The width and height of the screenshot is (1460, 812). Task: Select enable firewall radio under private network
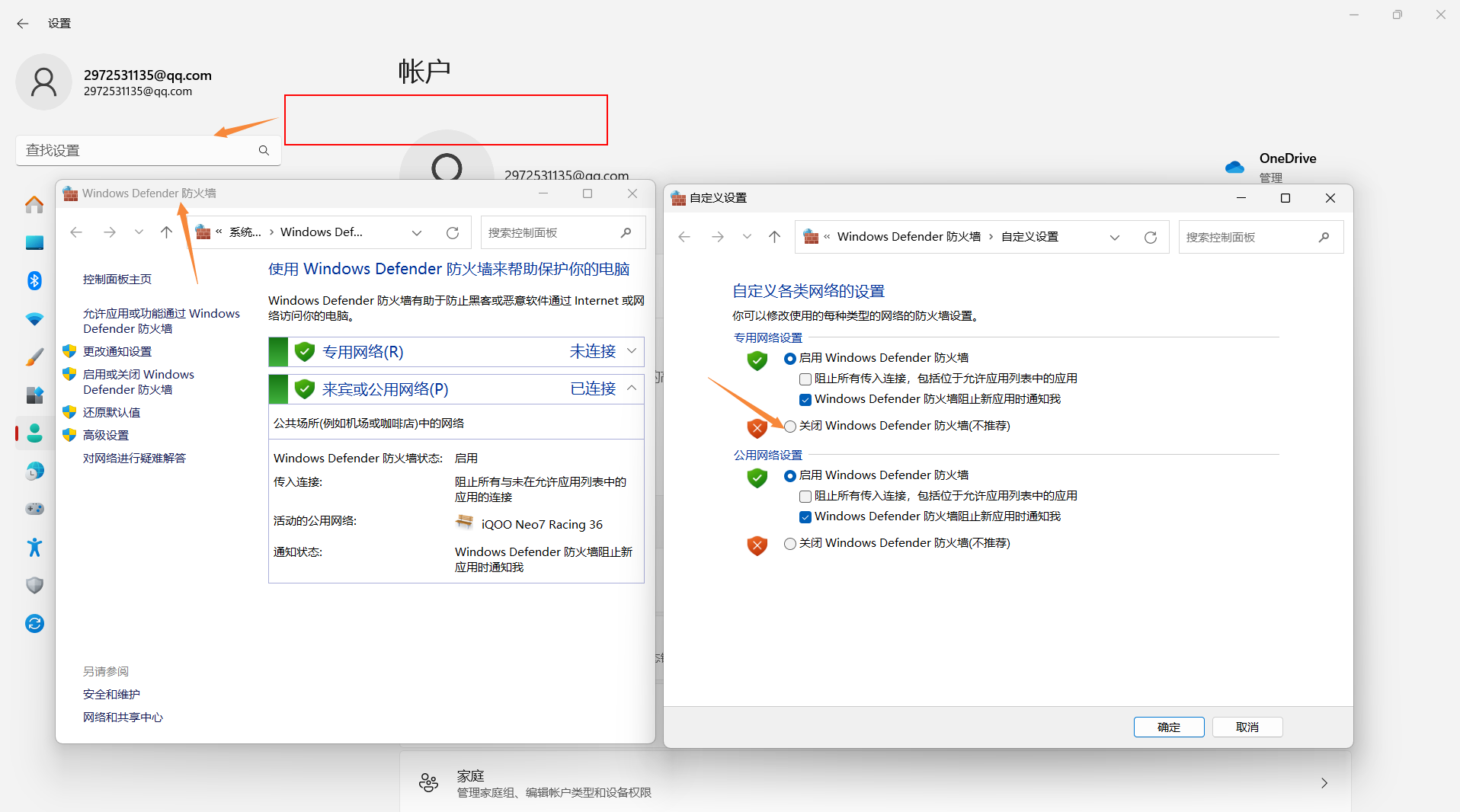[x=790, y=359]
